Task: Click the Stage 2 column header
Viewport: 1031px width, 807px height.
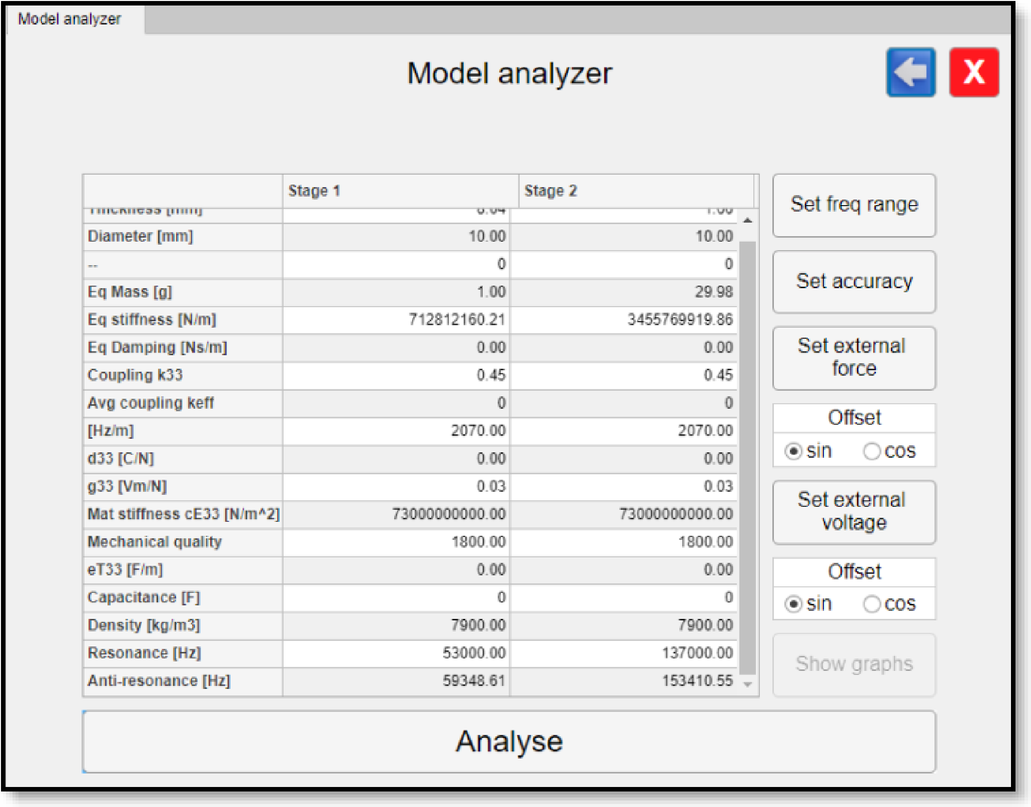Action: [634, 191]
